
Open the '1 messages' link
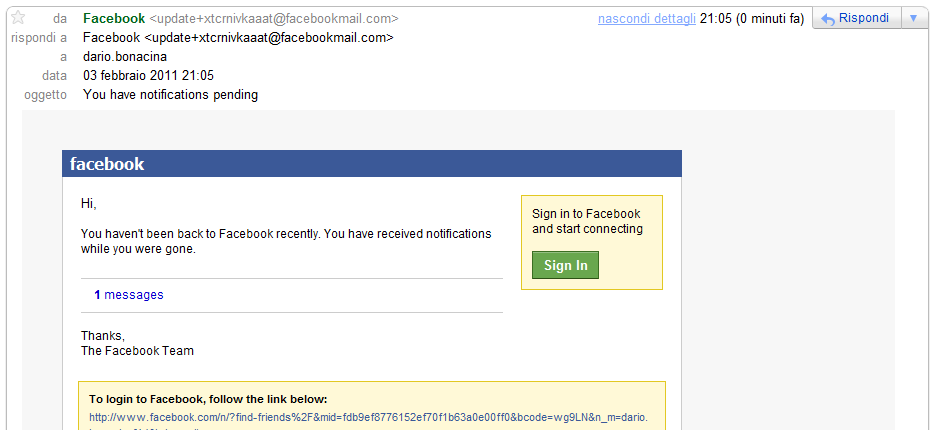click(x=129, y=295)
